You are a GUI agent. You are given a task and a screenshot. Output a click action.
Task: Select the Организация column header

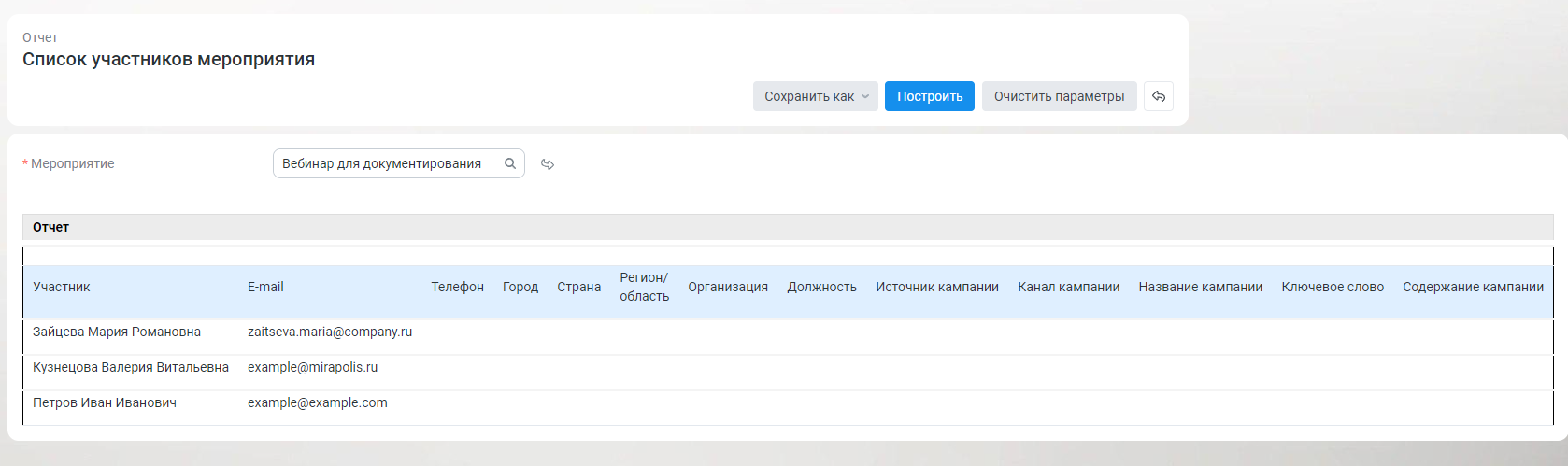point(728,287)
